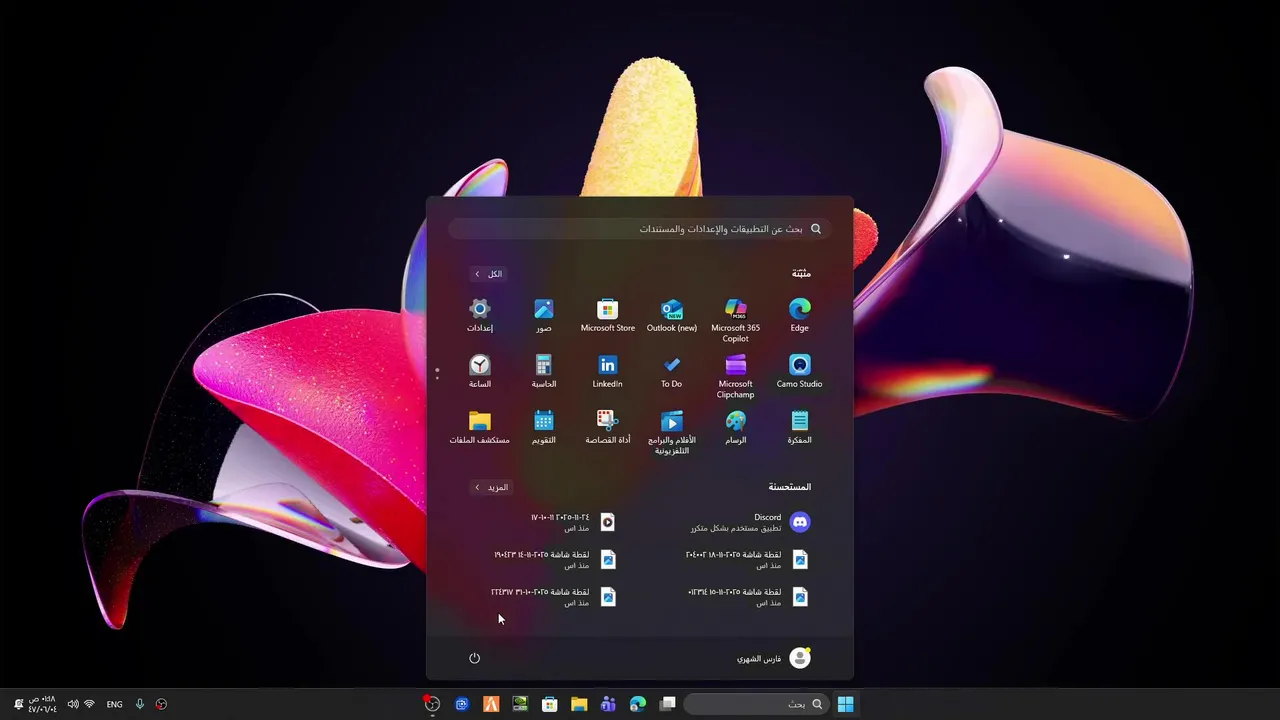The width and height of the screenshot is (1280, 720).
Task: Open أداة القصاصة (Snipping Tool)
Action: [607, 427]
